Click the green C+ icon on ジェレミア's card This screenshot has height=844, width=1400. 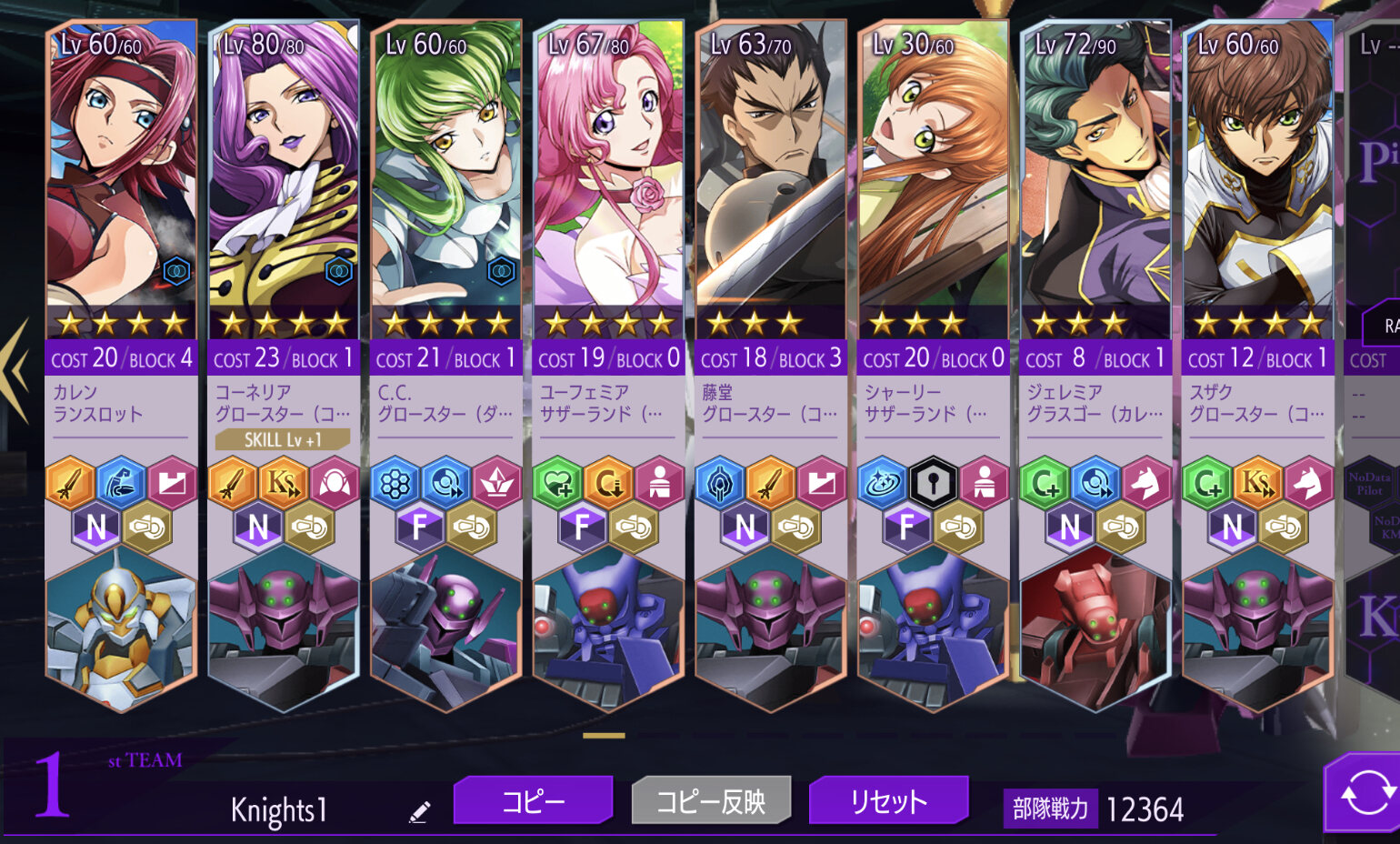pyautogui.click(x=1044, y=482)
